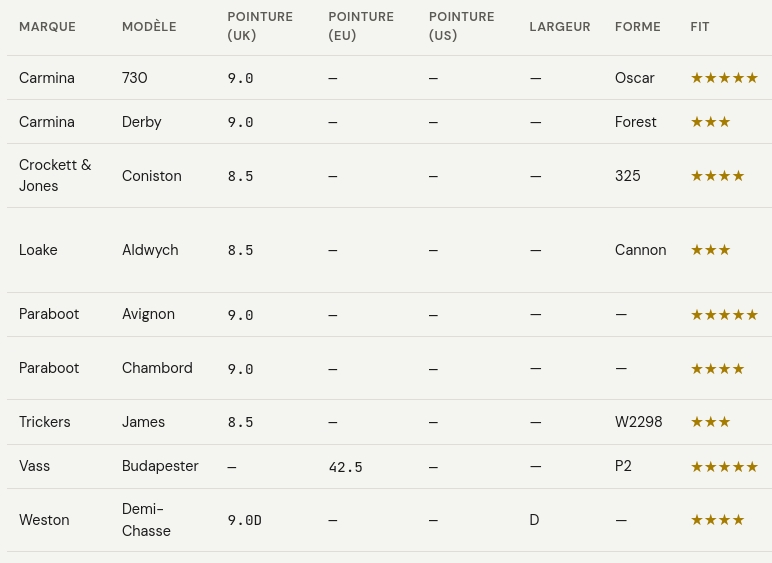
Task: Click the five-star rating for Paraboot Avignon
Action: coord(724,315)
